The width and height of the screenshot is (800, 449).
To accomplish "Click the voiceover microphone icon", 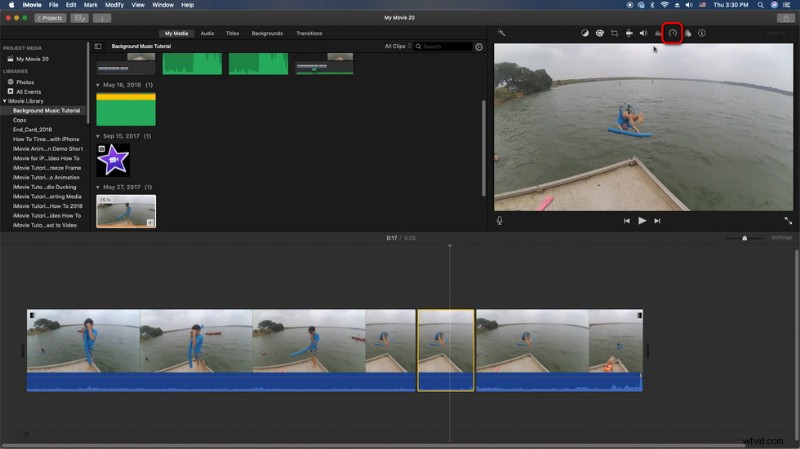I will click(x=499, y=220).
